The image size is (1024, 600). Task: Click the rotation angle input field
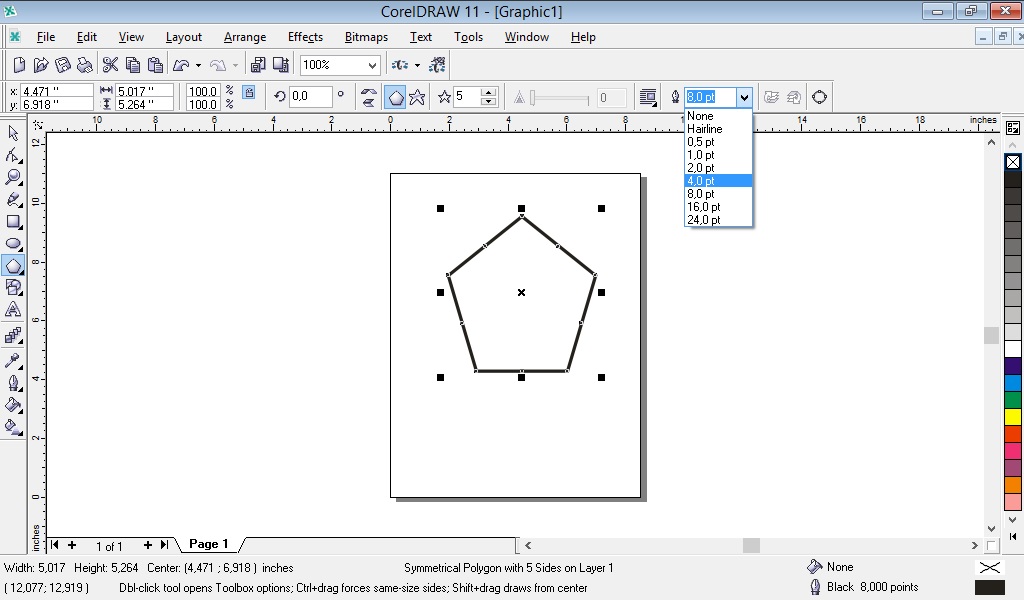click(x=311, y=97)
